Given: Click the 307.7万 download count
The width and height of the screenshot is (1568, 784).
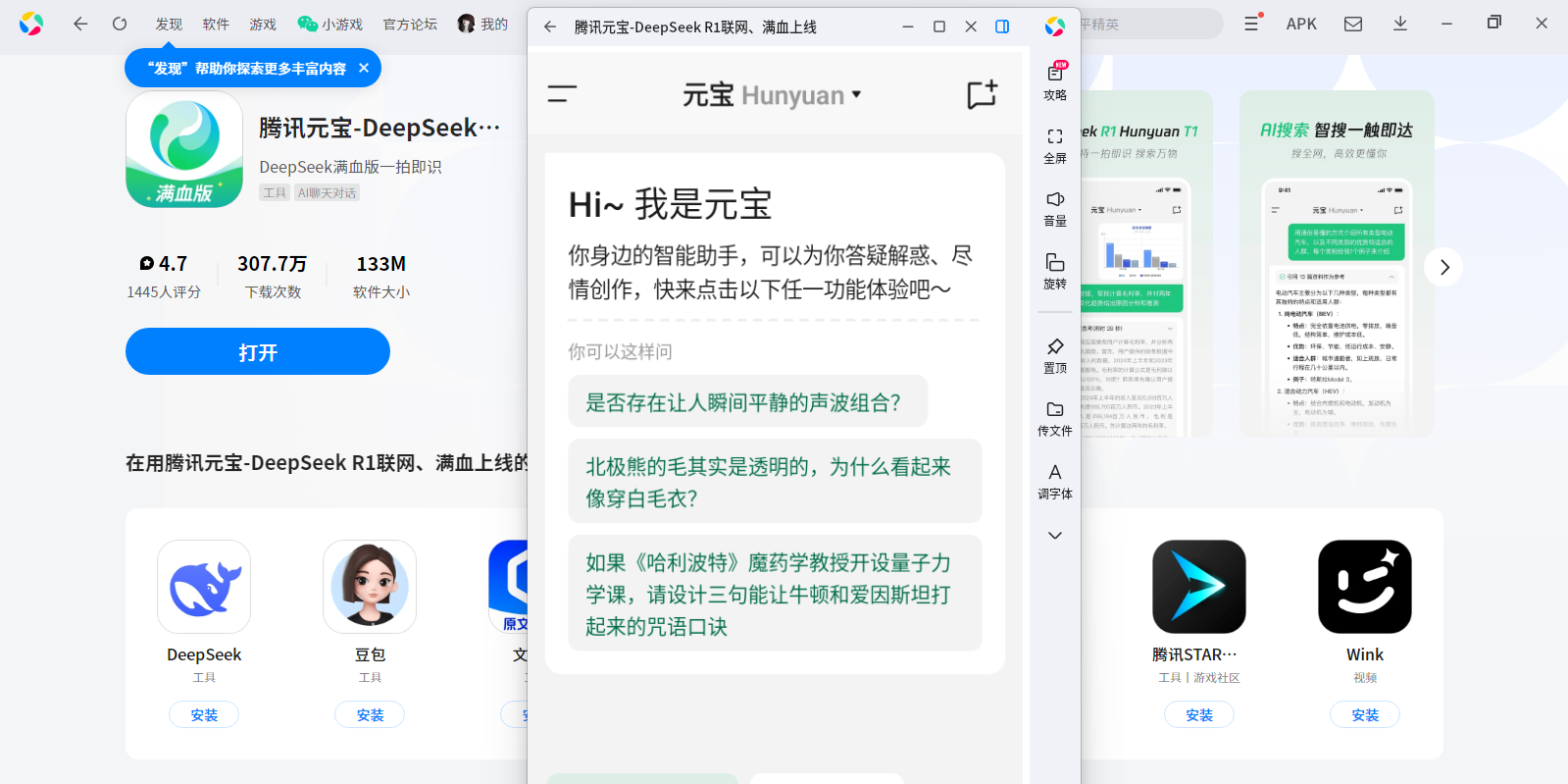Looking at the screenshot, I should pyautogui.click(x=273, y=263).
